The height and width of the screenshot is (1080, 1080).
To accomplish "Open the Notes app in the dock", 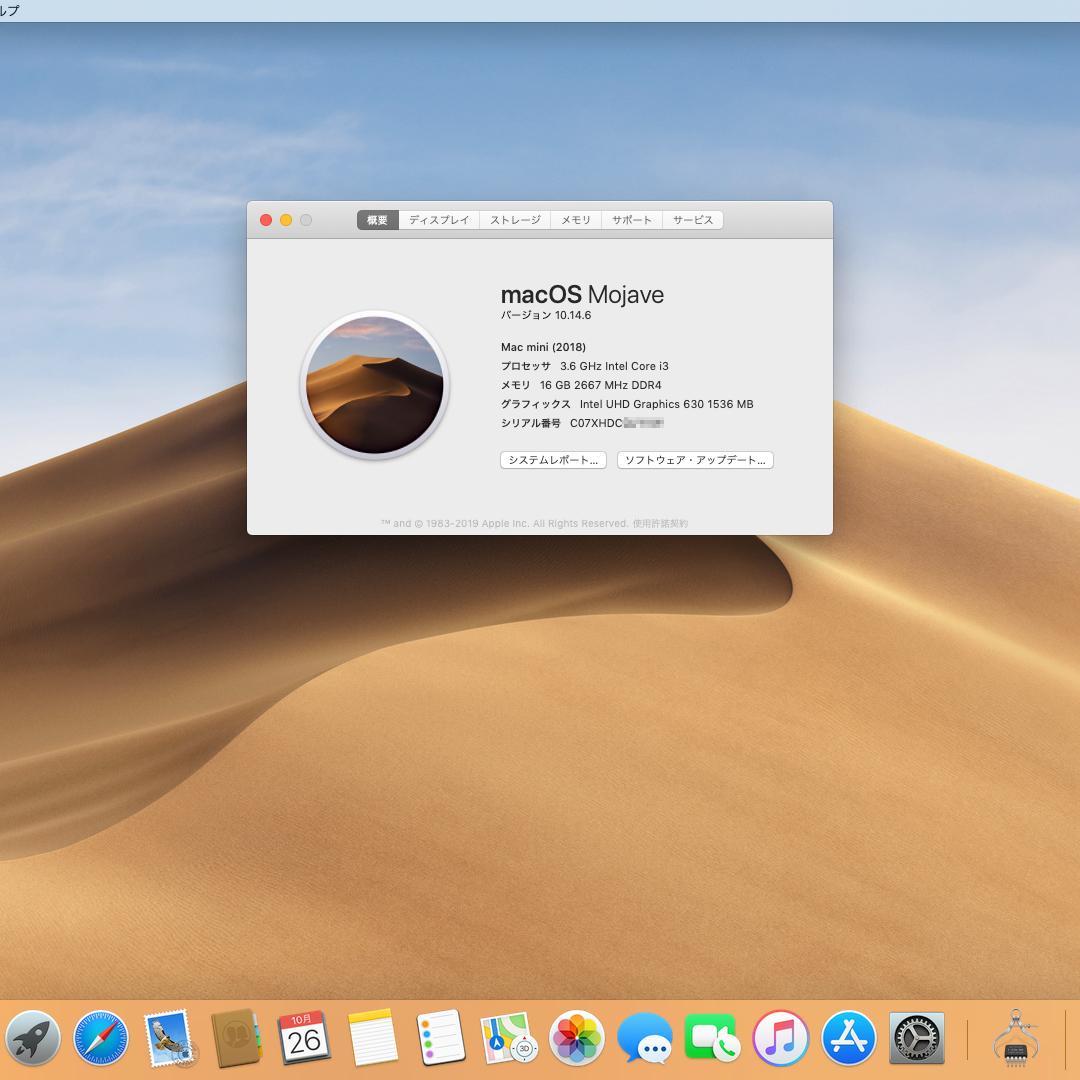I will point(372,1038).
